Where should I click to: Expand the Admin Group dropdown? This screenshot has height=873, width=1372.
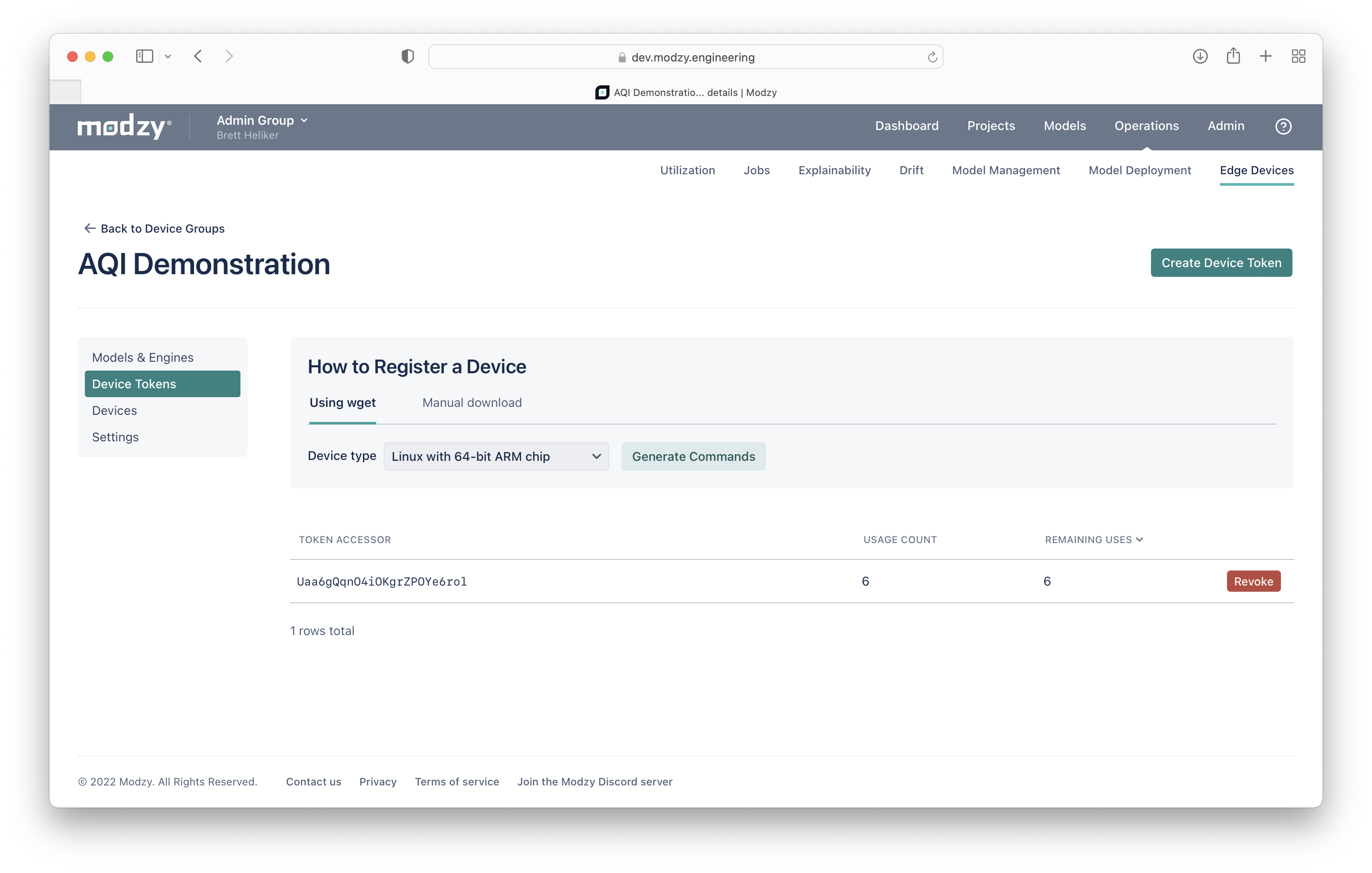point(262,120)
